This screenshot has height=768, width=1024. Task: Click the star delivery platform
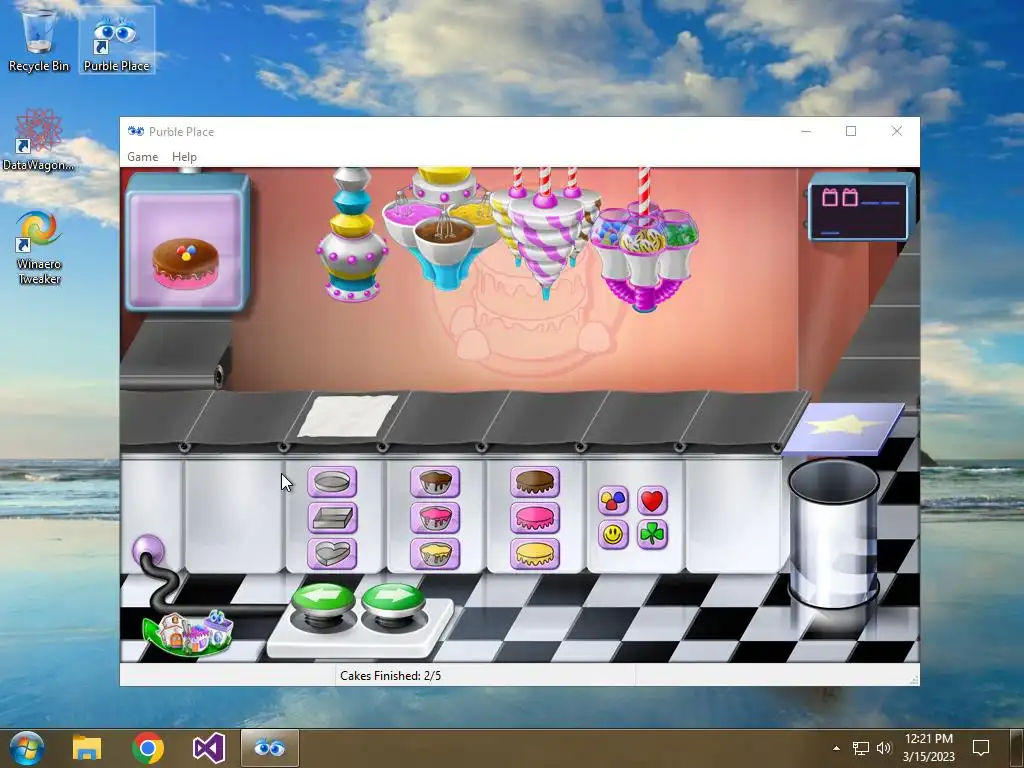843,427
